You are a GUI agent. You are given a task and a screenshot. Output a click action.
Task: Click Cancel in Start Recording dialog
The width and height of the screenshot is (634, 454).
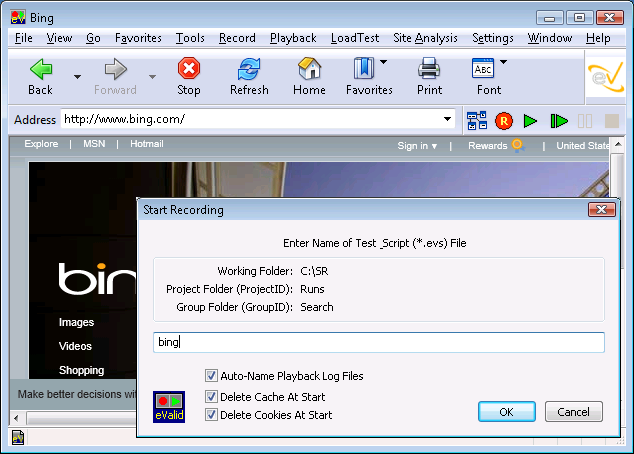pos(573,412)
